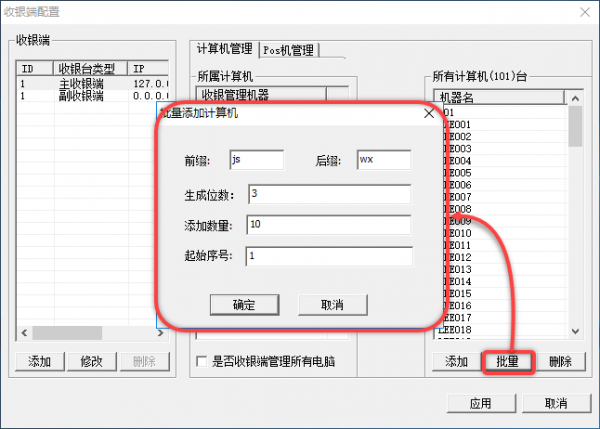Confirm with the 确定 button
Viewport: 600px width, 429px height.
coord(245,305)
